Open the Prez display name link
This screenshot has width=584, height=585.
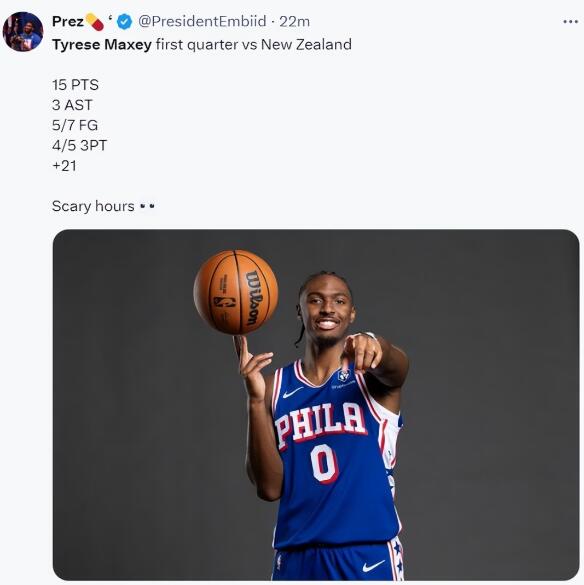click(x=68, y=22)
